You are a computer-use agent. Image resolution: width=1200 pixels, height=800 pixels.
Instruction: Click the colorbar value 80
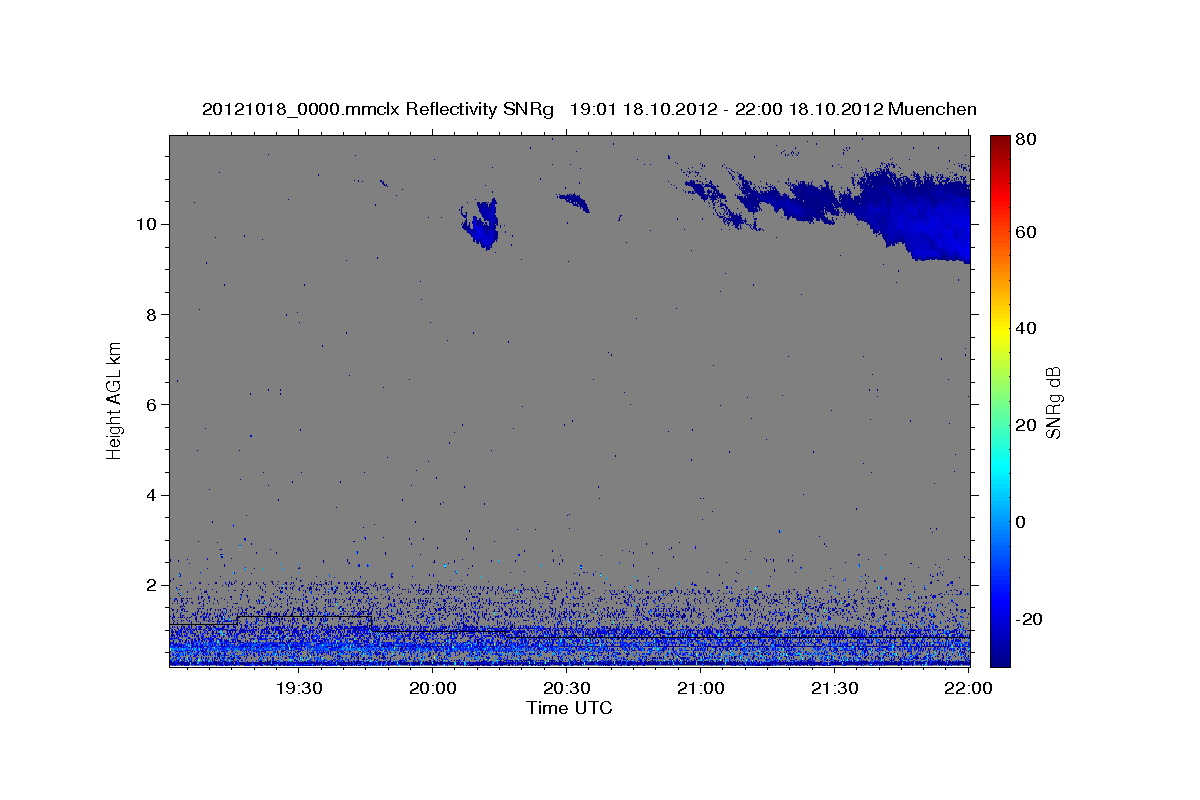pyautogui.click(x=1027, y=139)
